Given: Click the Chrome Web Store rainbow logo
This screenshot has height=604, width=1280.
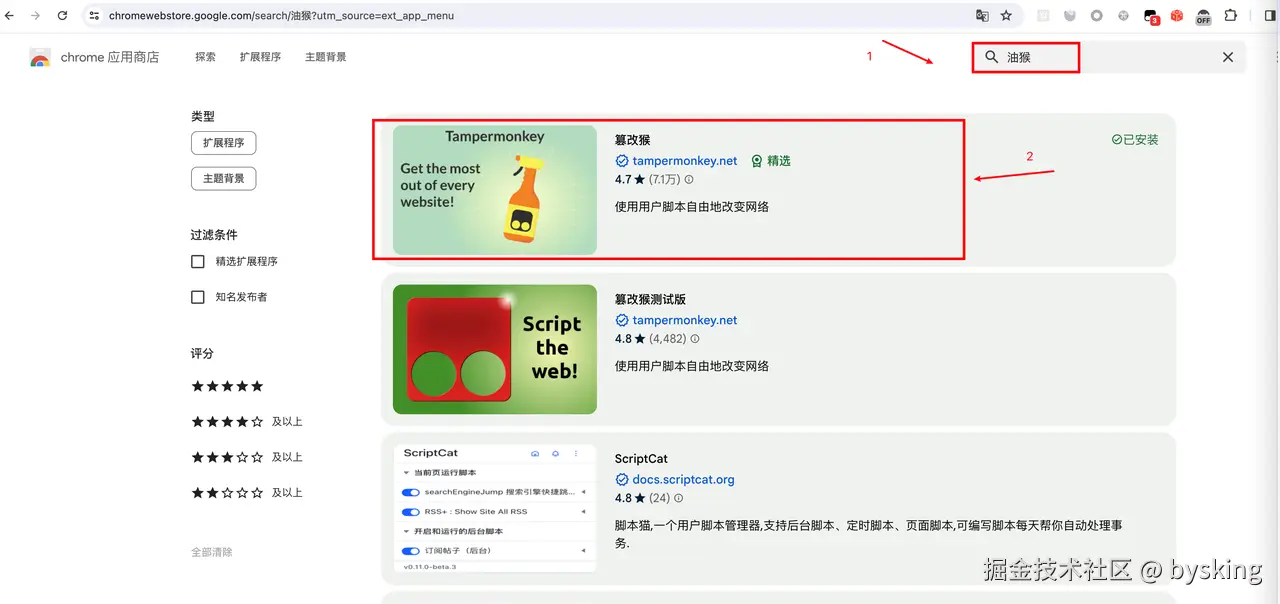Looking at the screenshot, I should pyautogui.click(x=40, y=58).
